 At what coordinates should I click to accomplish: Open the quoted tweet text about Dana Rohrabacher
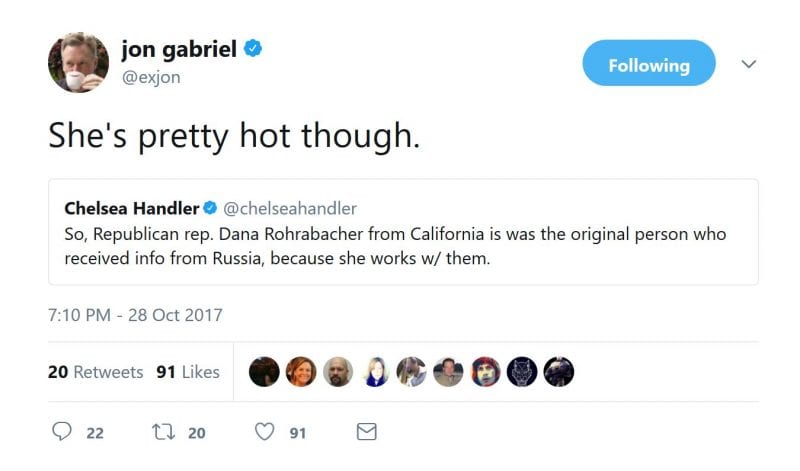[395, 247]
